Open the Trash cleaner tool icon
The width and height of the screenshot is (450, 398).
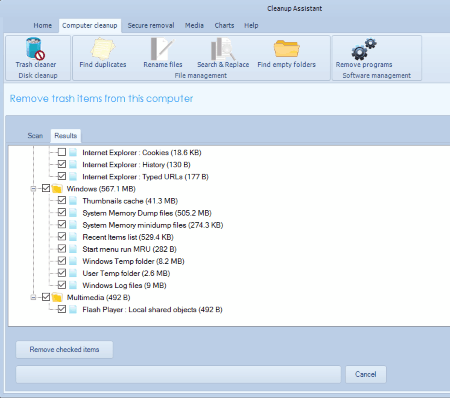(35, 49)
